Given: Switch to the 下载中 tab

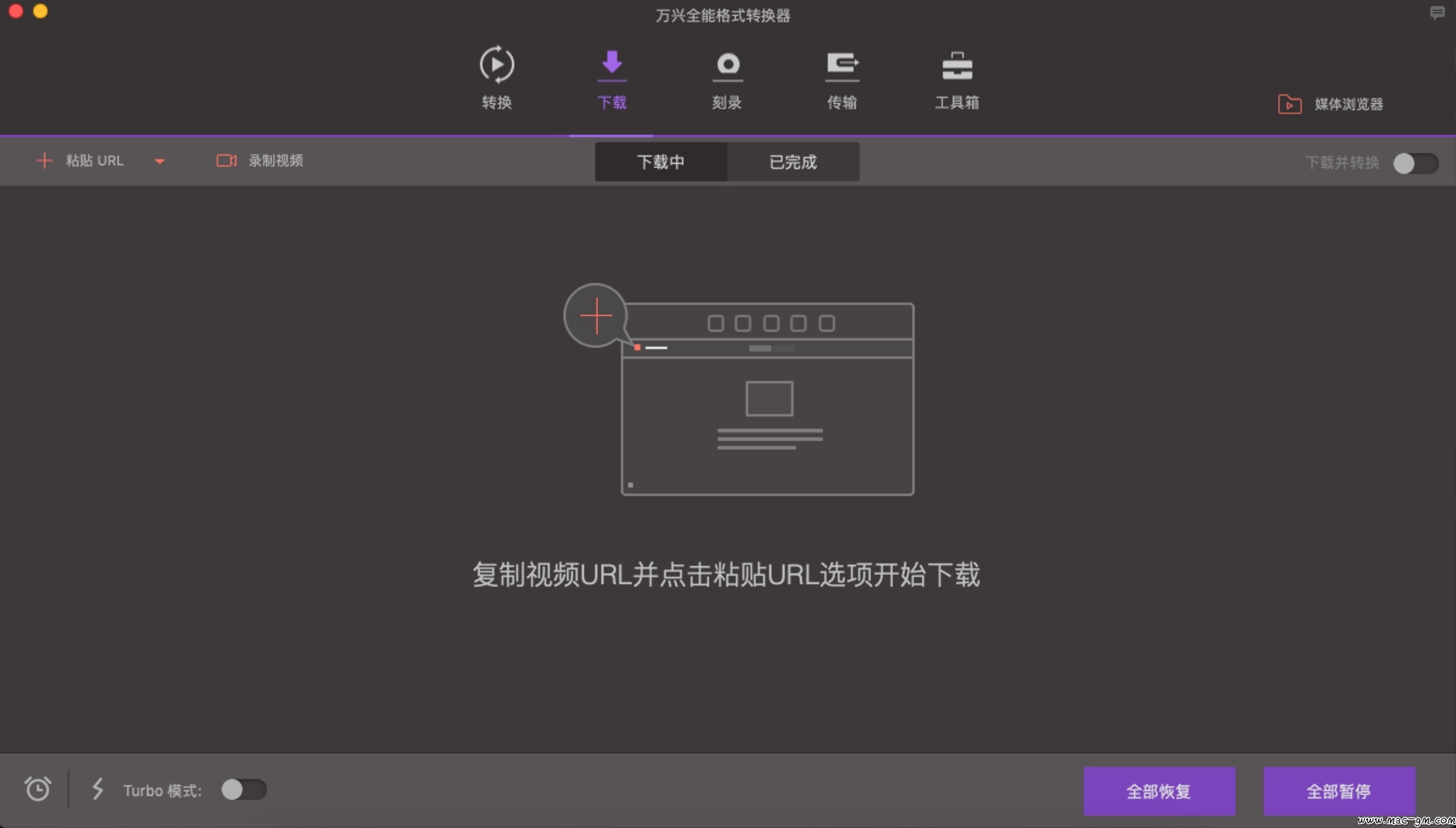Looking at the screenshot, I should click(661, 162).
